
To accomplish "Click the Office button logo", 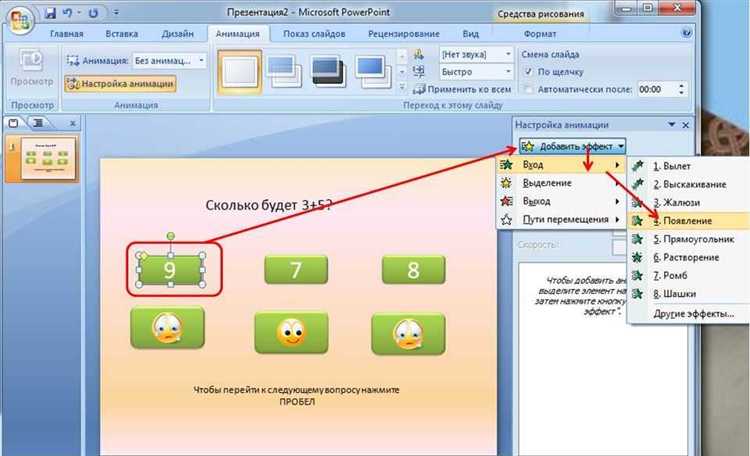I will (x=19, y=20).
